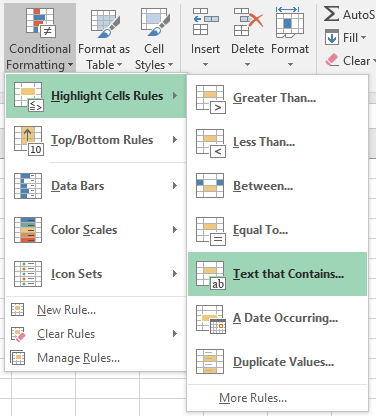Click the Clear eraser icon
This screenshot has height=416, width=376.
[332, 60]
